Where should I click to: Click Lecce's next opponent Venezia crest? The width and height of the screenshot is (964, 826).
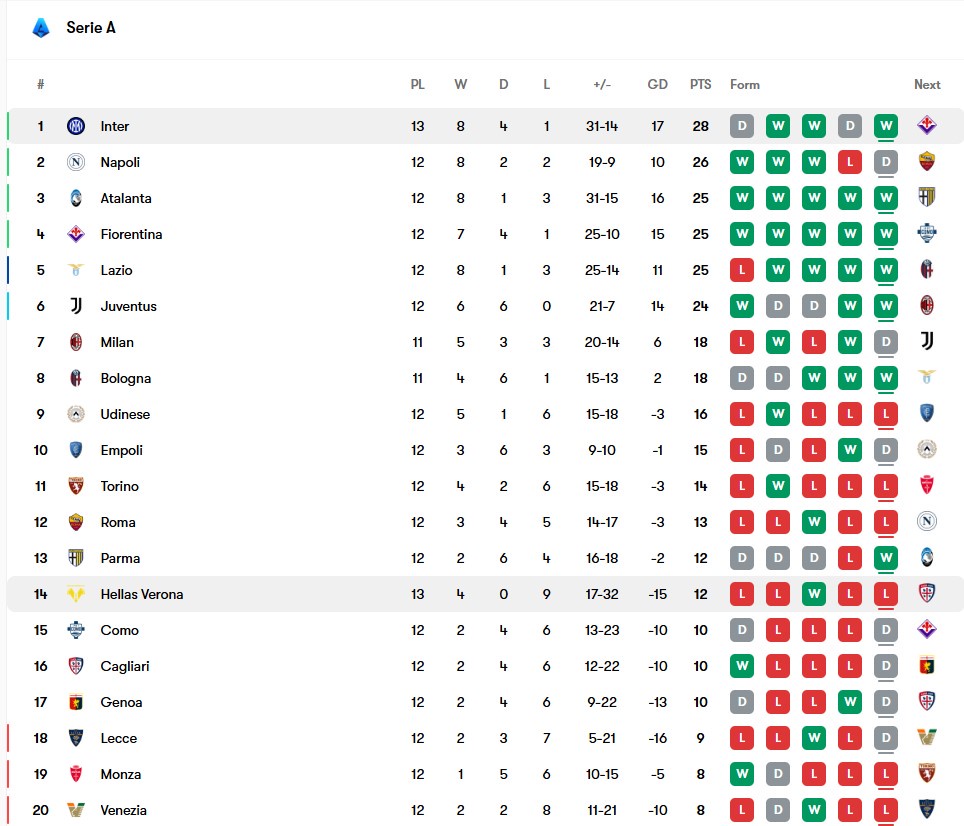(926, 738)
